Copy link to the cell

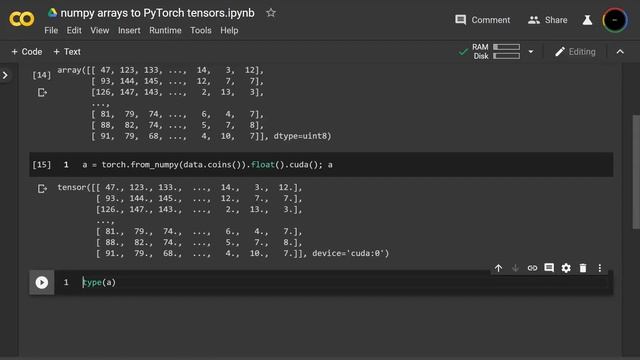532,268
